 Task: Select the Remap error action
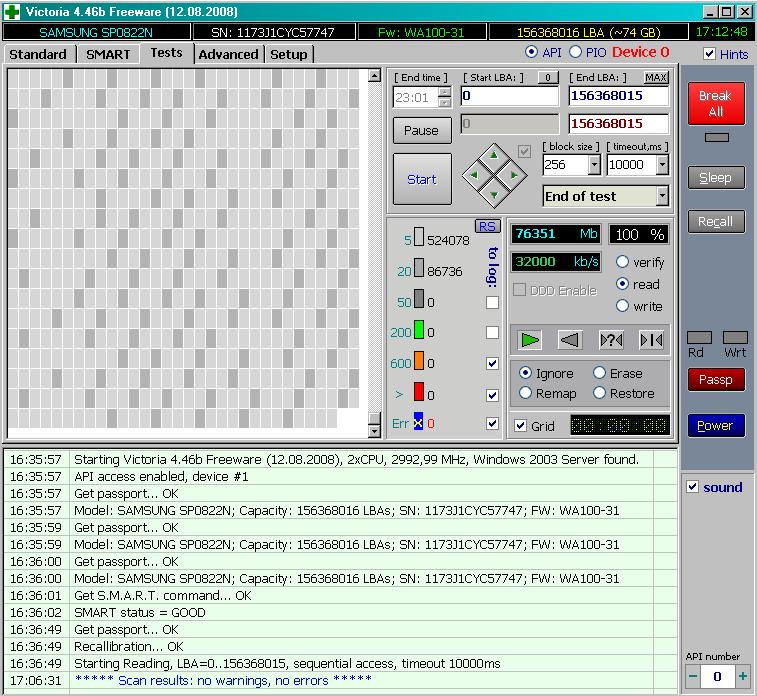(x=525, y=393)
